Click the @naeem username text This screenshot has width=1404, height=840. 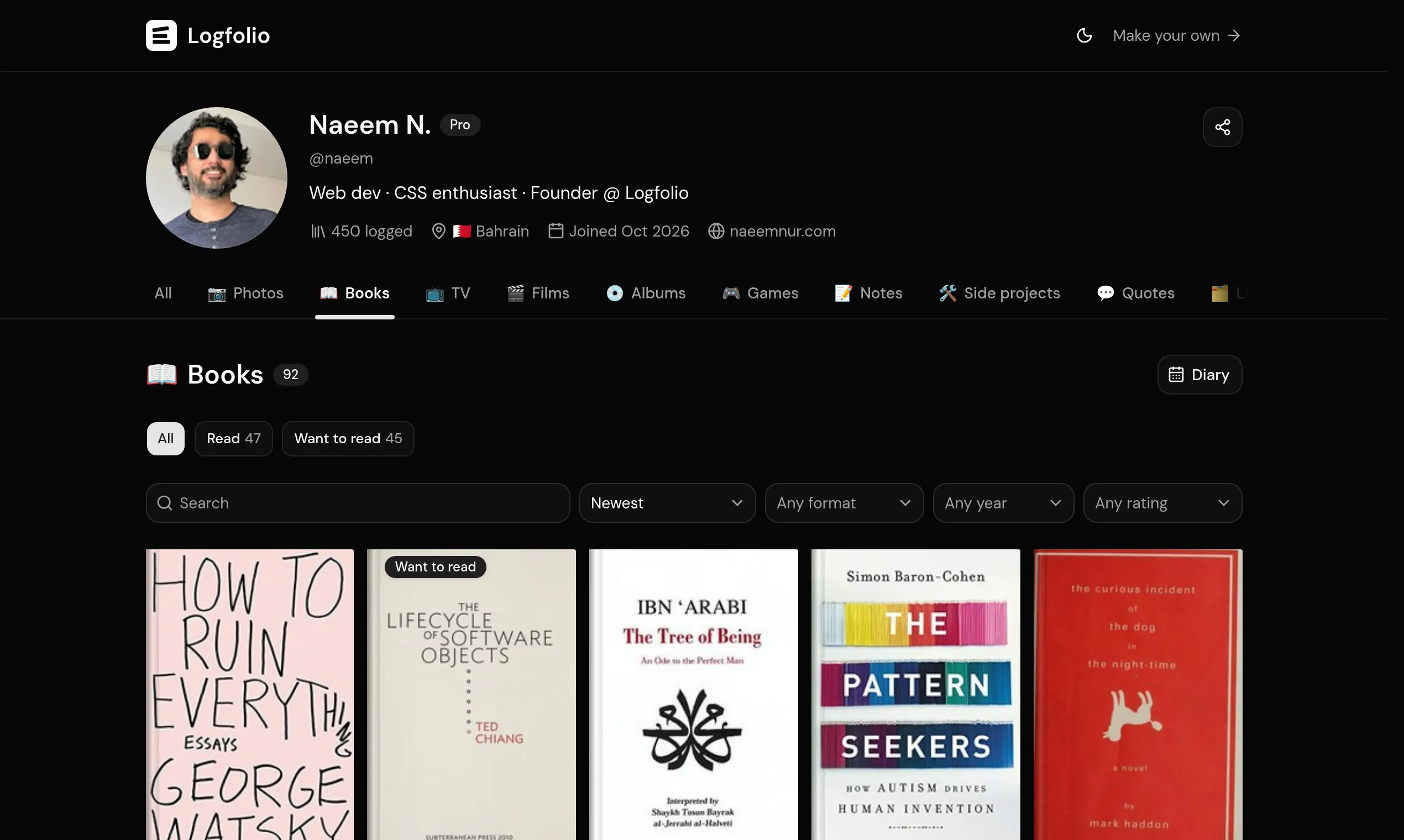click(x=341, y=159)
